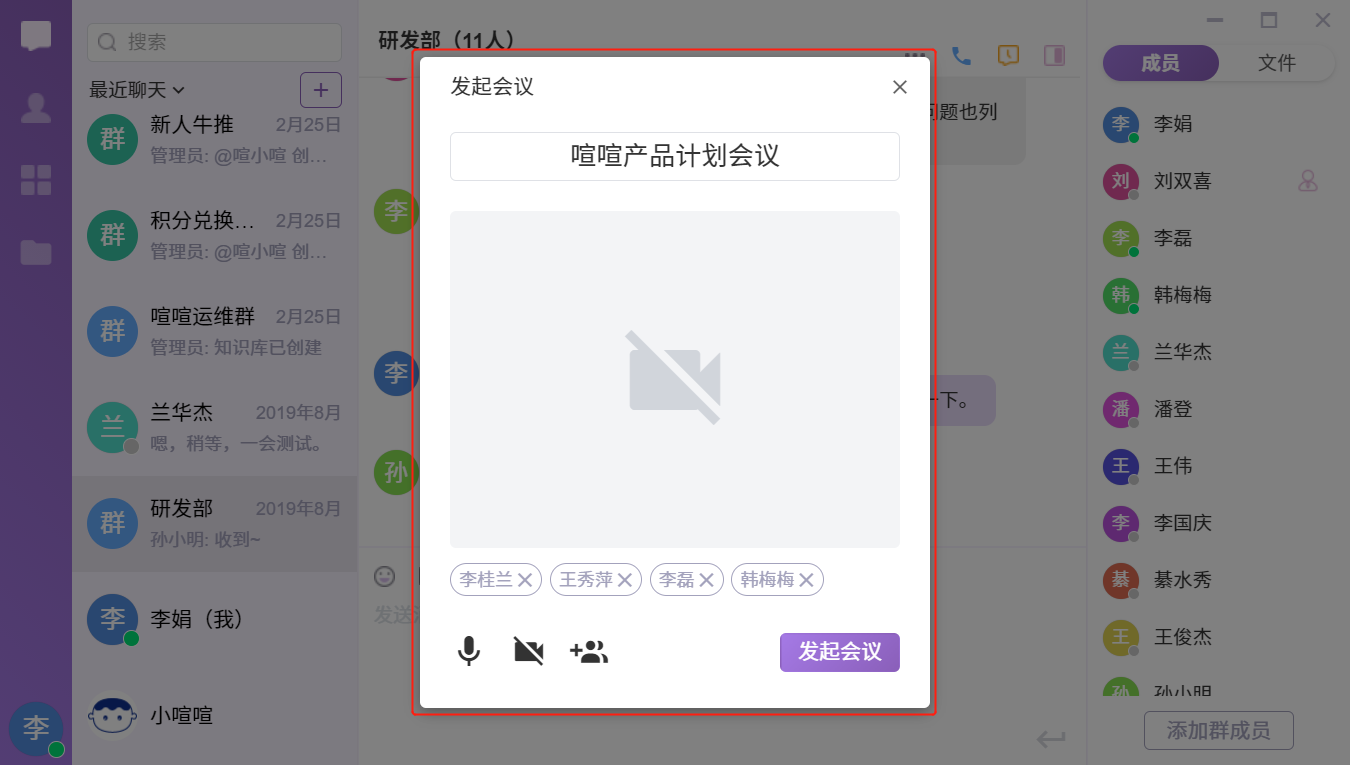Switch to the 文件 tab

[1276, 63]
